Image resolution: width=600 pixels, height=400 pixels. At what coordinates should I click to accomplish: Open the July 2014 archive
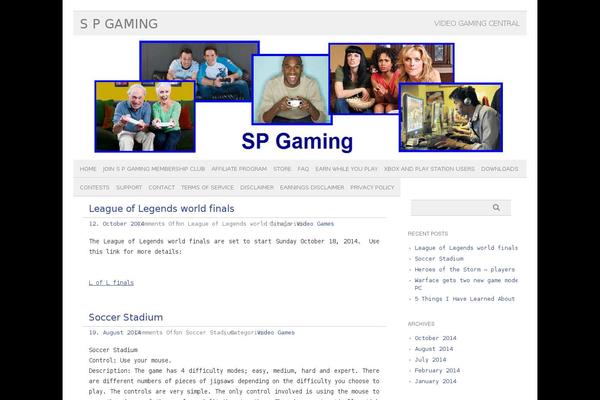tap(430, 360)
